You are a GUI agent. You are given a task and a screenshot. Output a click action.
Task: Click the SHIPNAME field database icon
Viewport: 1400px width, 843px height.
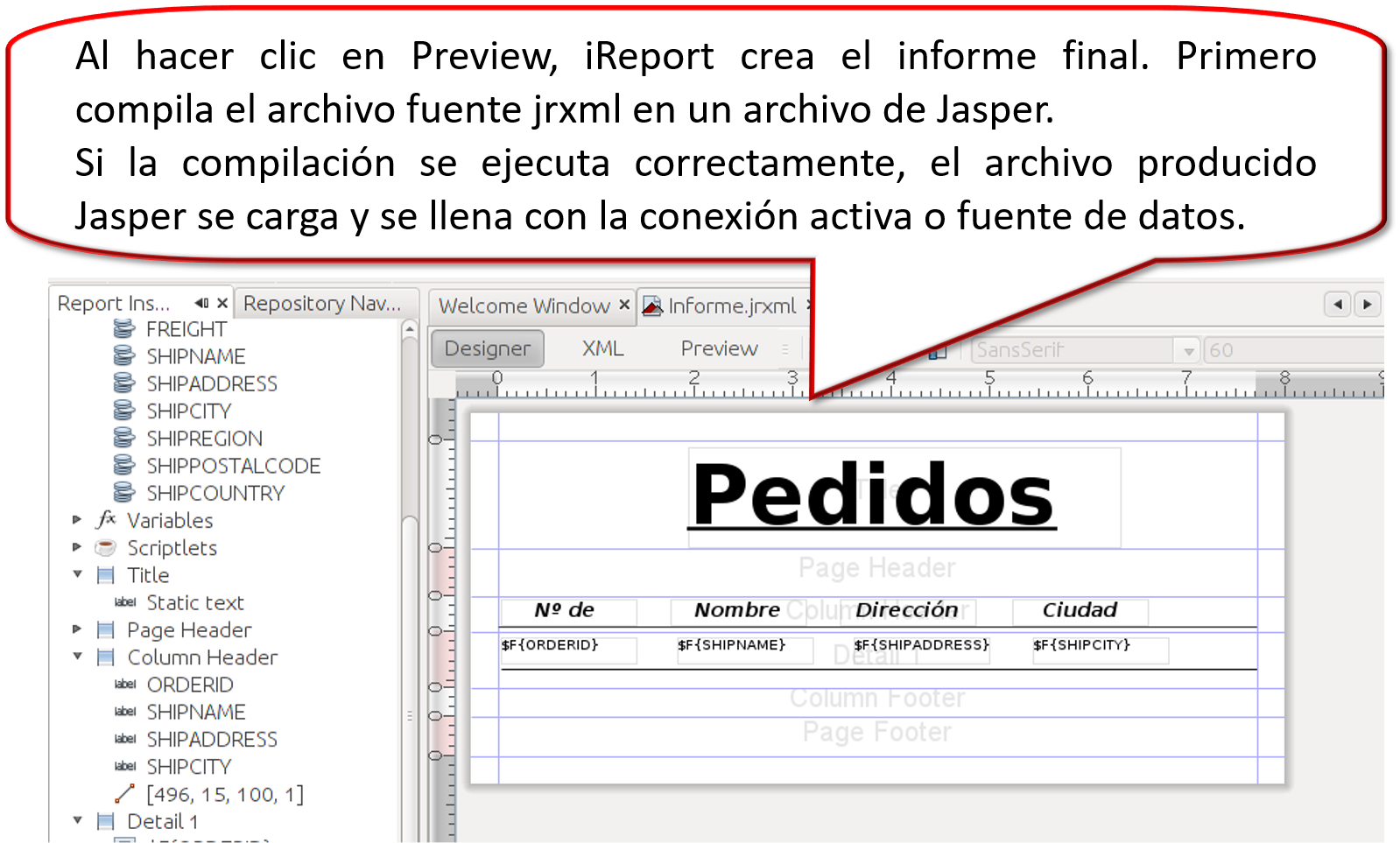point(124,356)
